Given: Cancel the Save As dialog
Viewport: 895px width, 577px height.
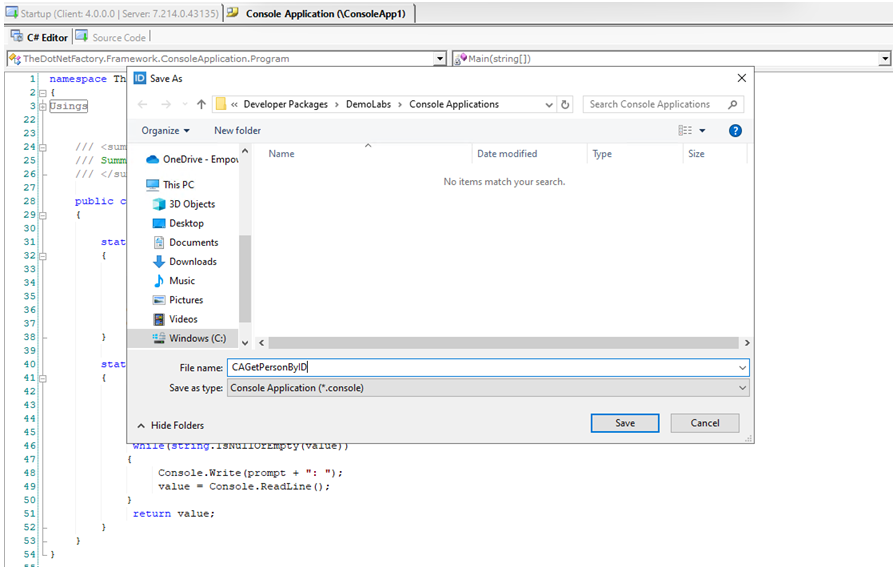Looking at the screenshot, I should tap(704, 423).
